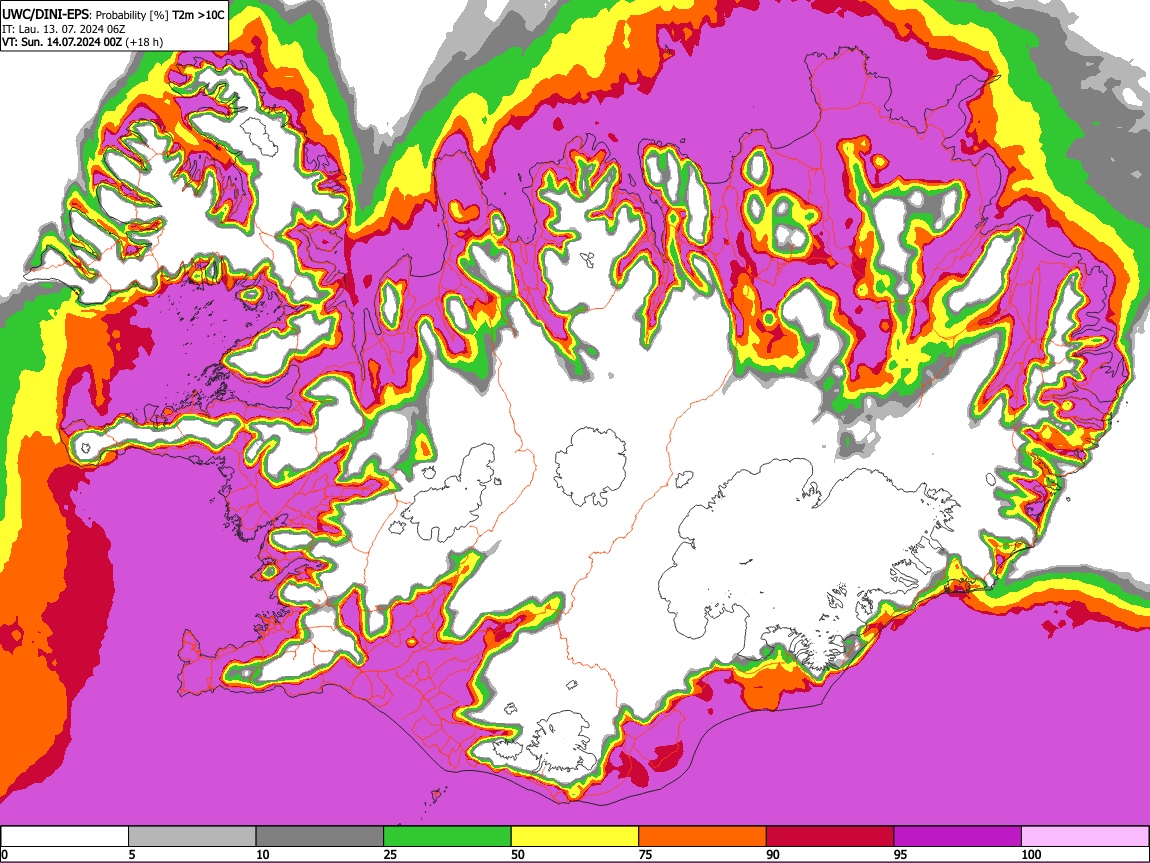
Task: Click the '(+18 h)' forecast offset text
Action: (144, 42)
